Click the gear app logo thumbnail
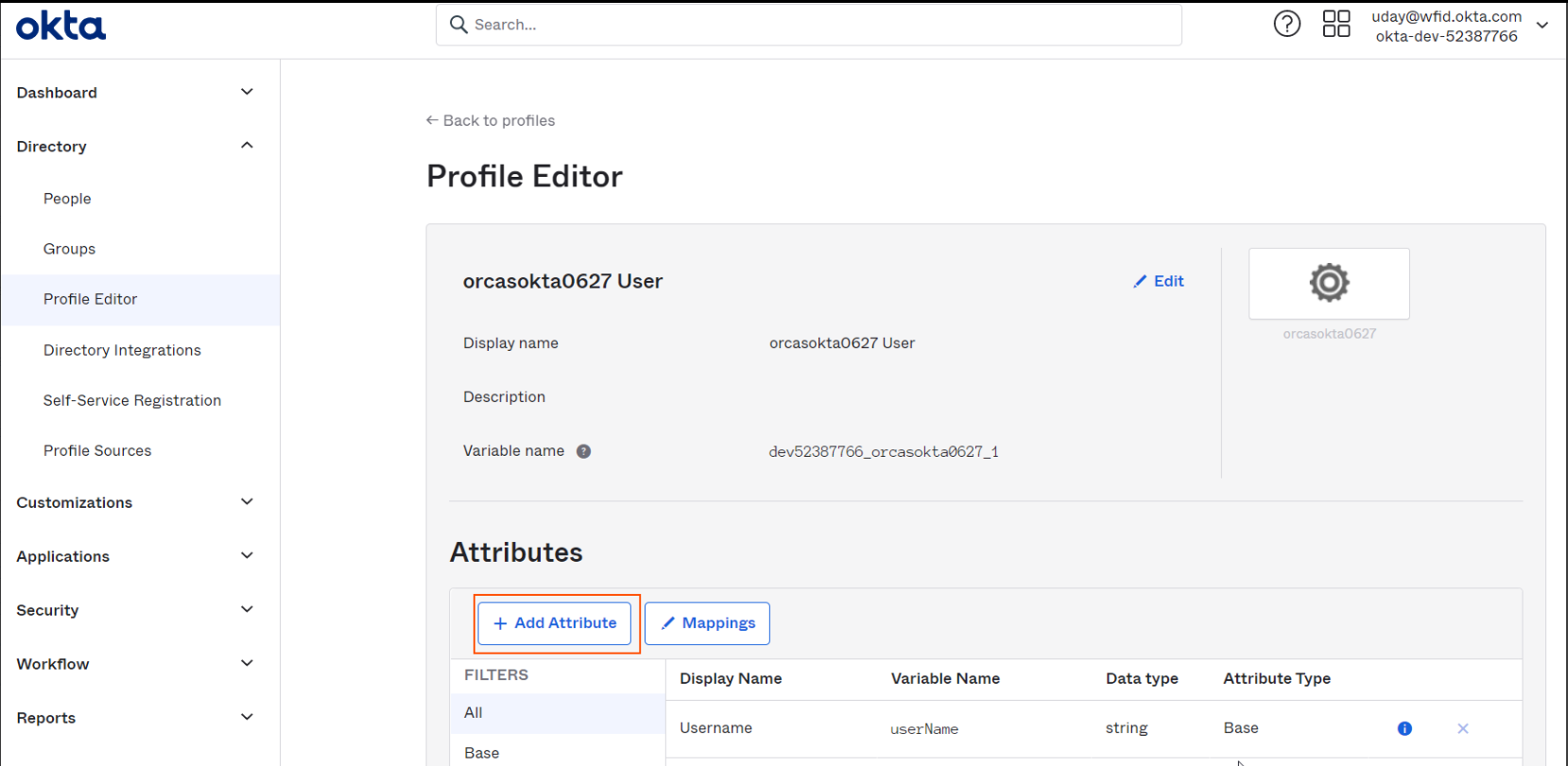The width and height of the screenshot is (1568, 766). (1329, 283)
